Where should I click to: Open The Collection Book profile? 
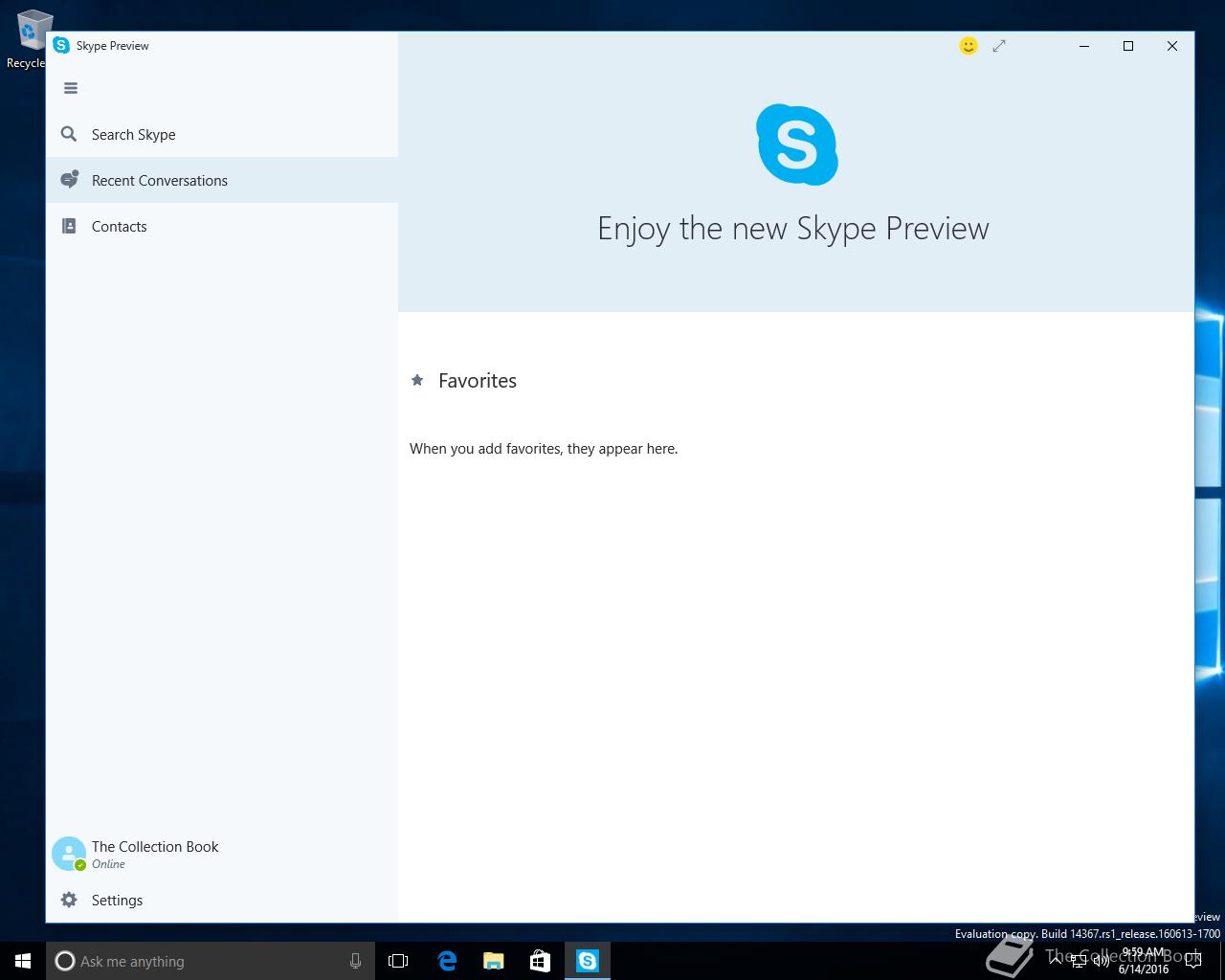[155, 847]
